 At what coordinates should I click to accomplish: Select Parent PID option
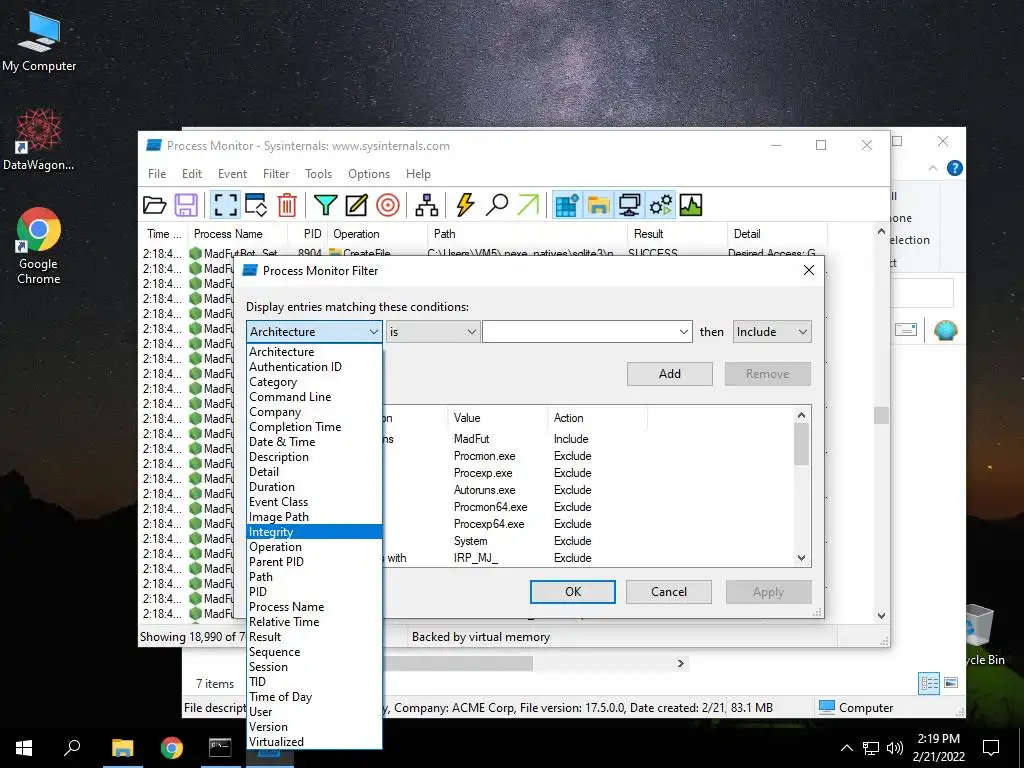(x=314, y=562)
